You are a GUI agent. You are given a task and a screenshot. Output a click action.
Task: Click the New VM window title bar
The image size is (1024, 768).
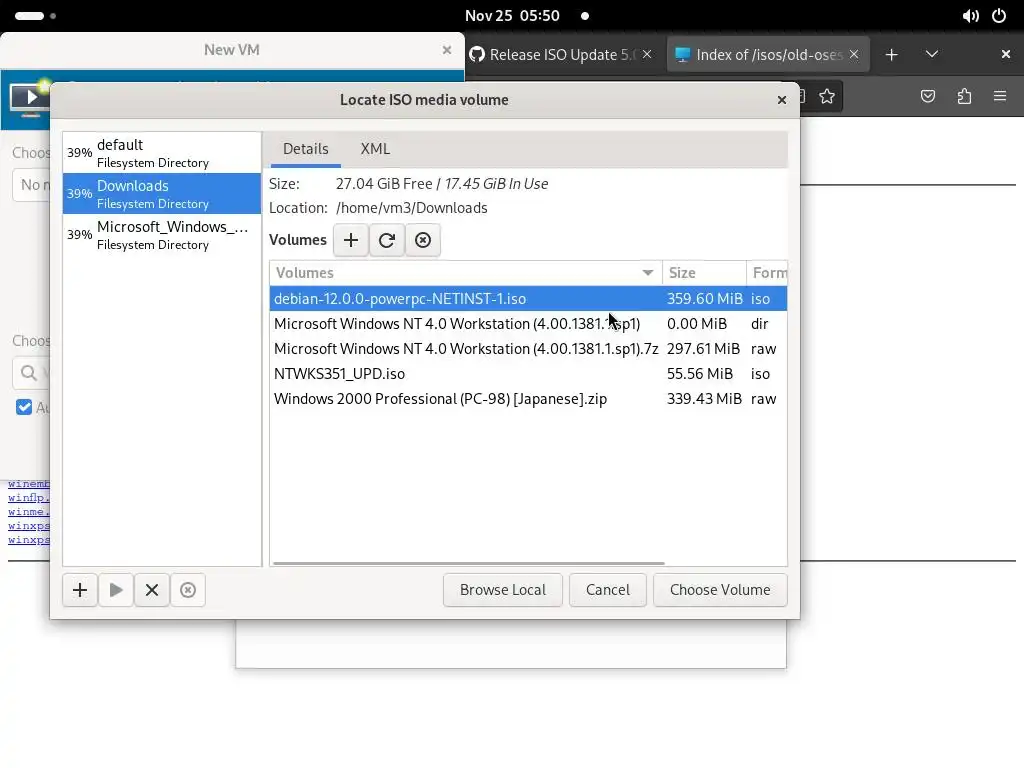[x=232, y=50]
